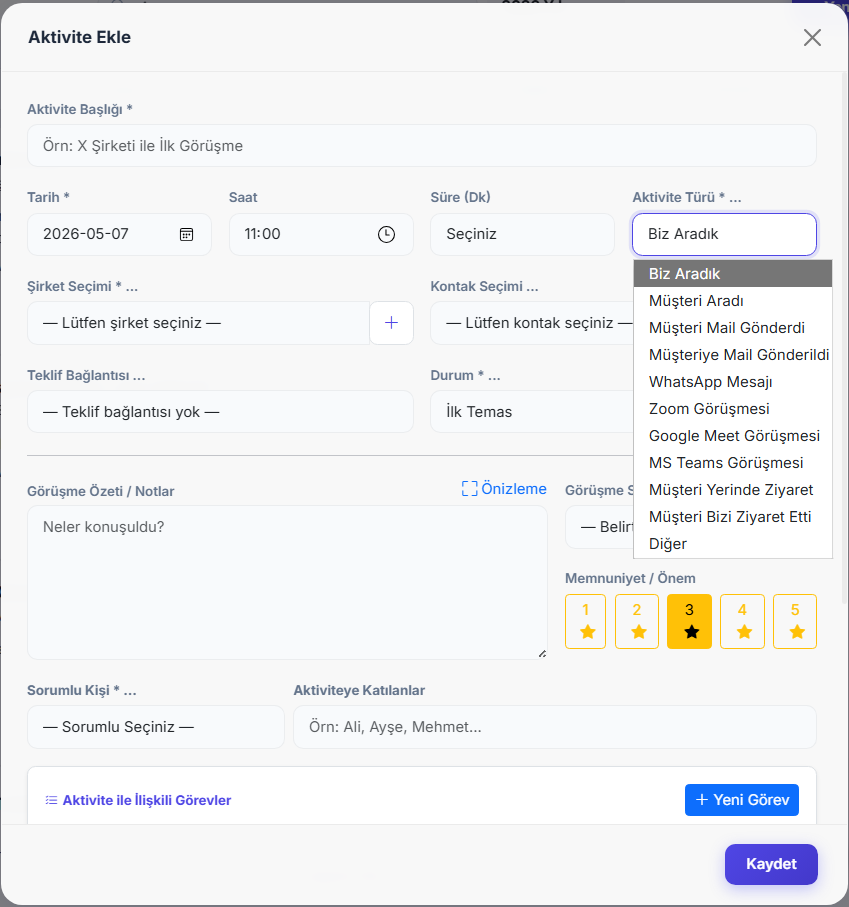Pick WhatsApp Mesajı from the list
Image resolution: width=849 pixels, height=907 pixels.
point(733,382)
